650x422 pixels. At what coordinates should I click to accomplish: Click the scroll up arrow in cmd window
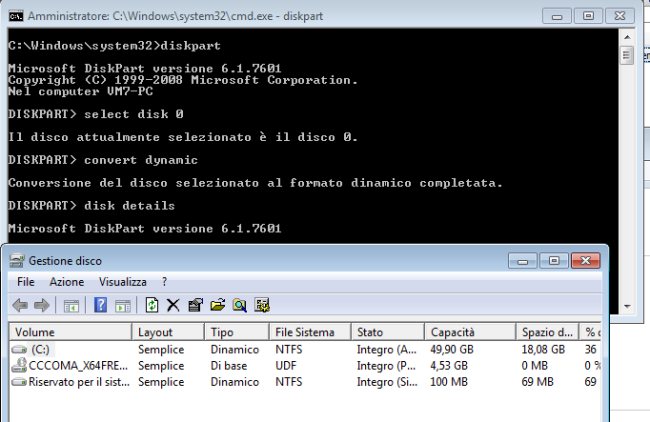click(x=627, y=37)
